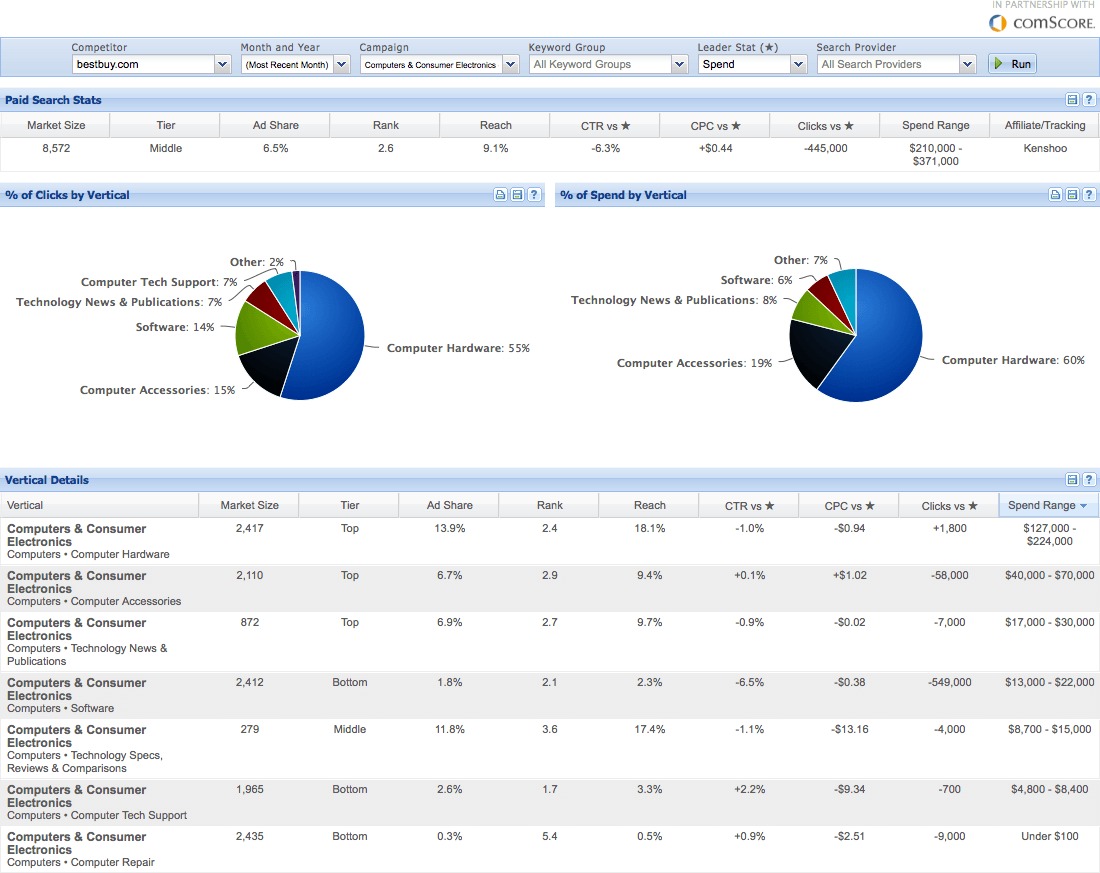Open help for Paid Search Stats panel
This screenshot has width=1100, height=873.
point(1089,100)
